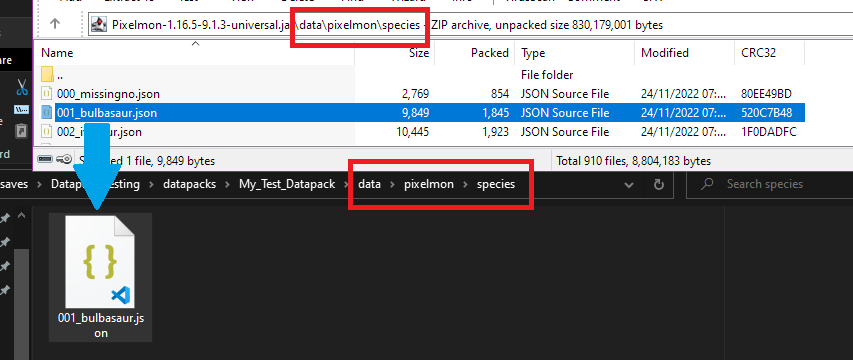This screenshot has width=853, height=360.
Task: Select the 000_missingno.json file in WinRAR
Action: [x=108, y=94]
